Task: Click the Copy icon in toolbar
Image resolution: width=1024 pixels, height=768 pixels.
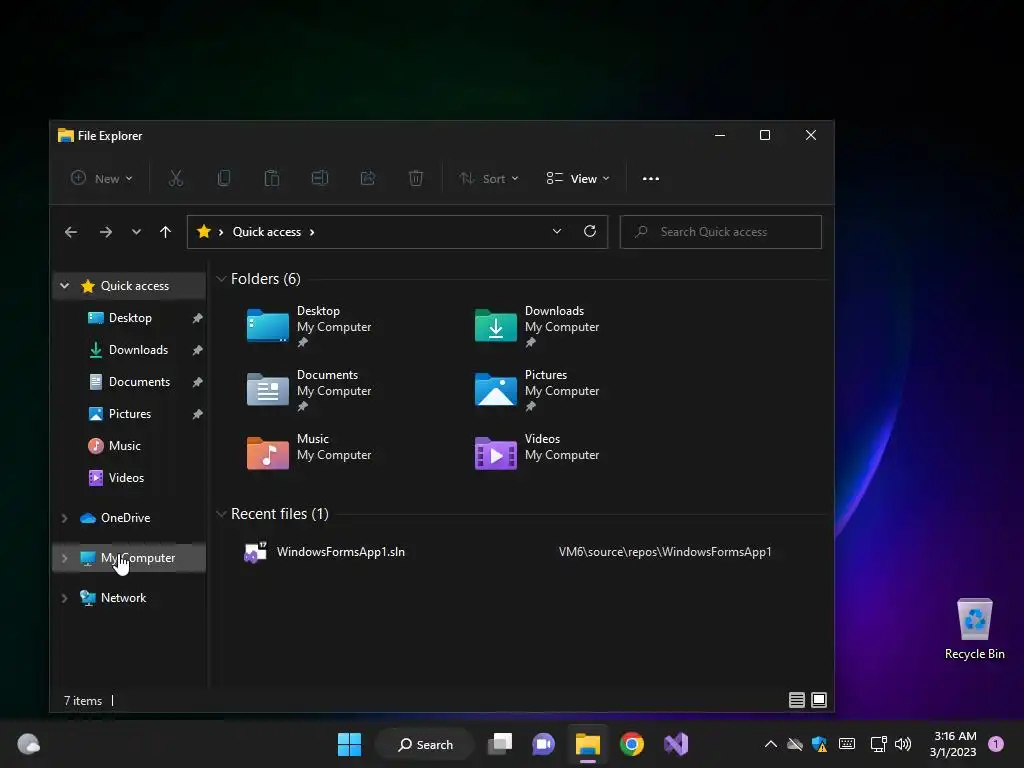Action: (x=224, y=178)
